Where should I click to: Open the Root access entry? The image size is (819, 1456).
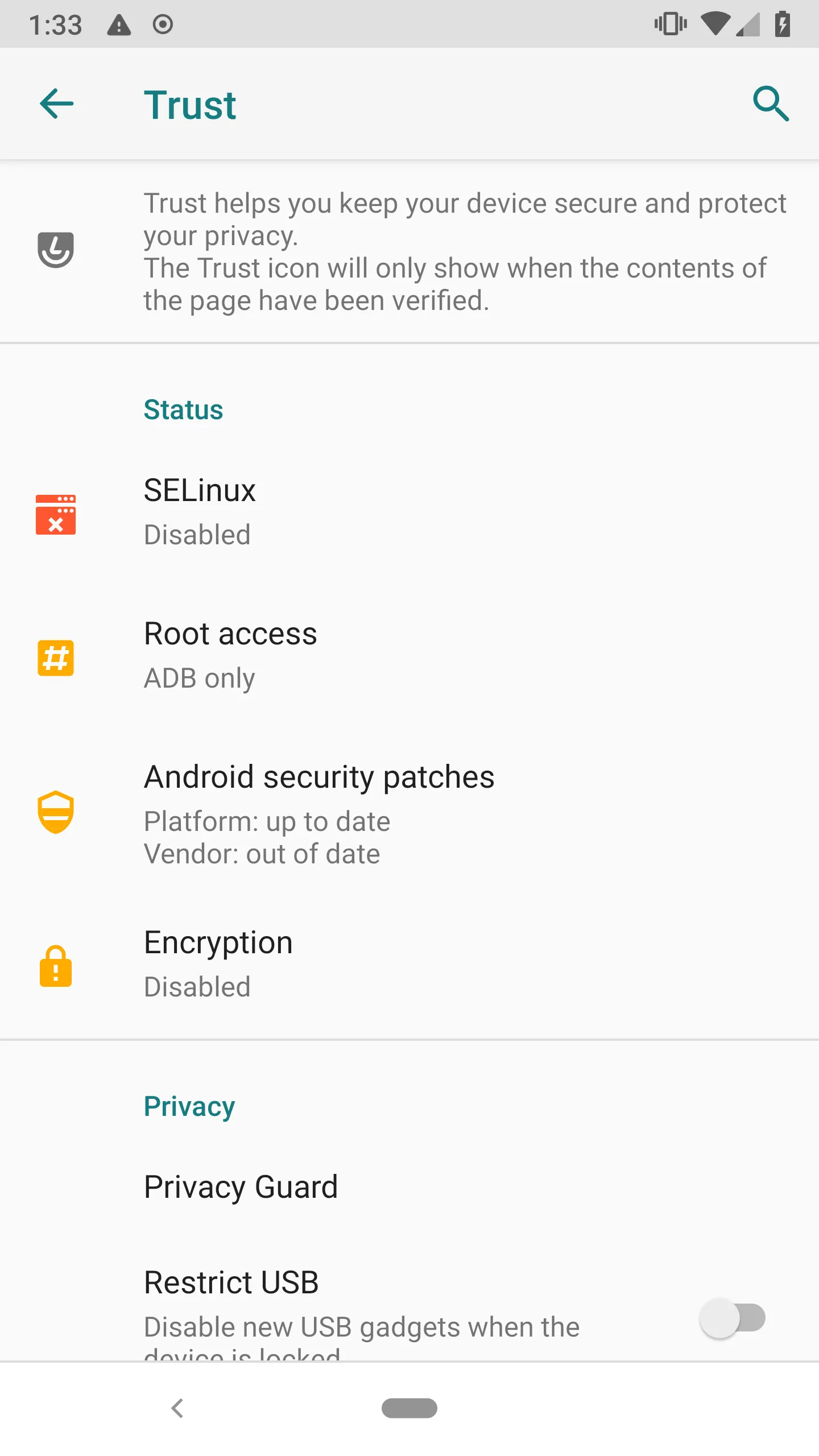(230, 655)
